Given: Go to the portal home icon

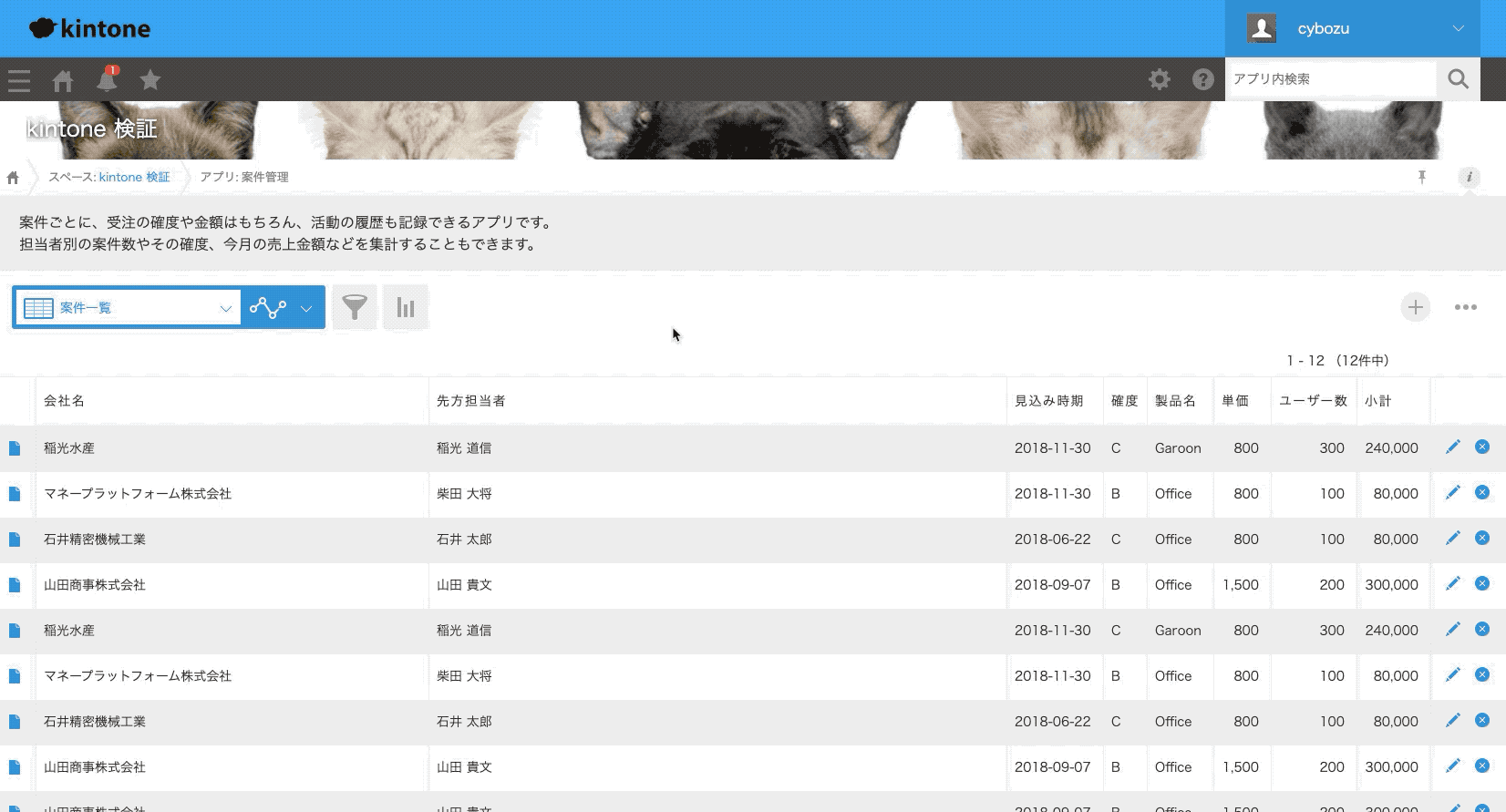Looking at the screenshot, I should tap(63, 80).
